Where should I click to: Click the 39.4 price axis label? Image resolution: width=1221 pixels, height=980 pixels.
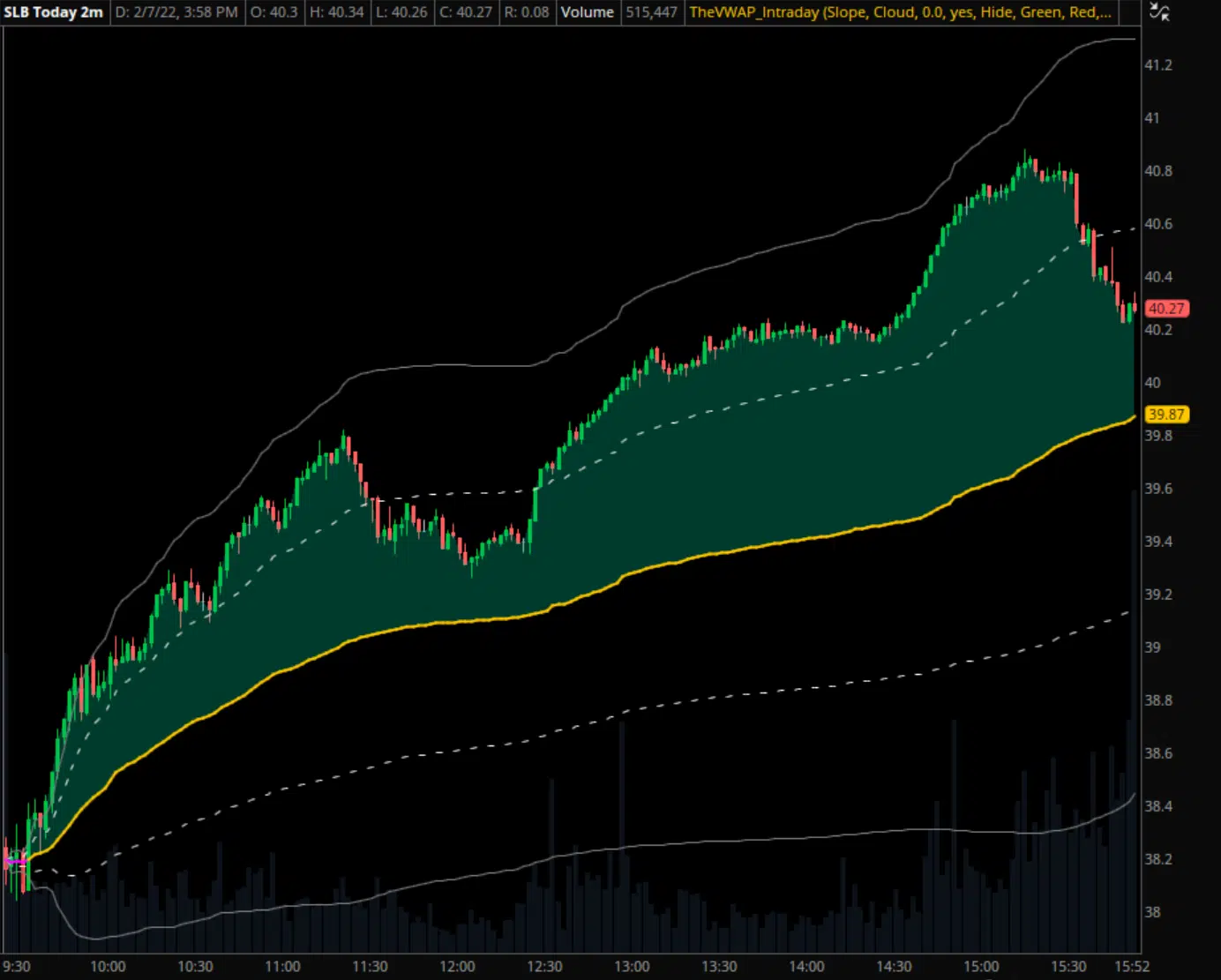pyautogui.click(x=1158, y=542)
